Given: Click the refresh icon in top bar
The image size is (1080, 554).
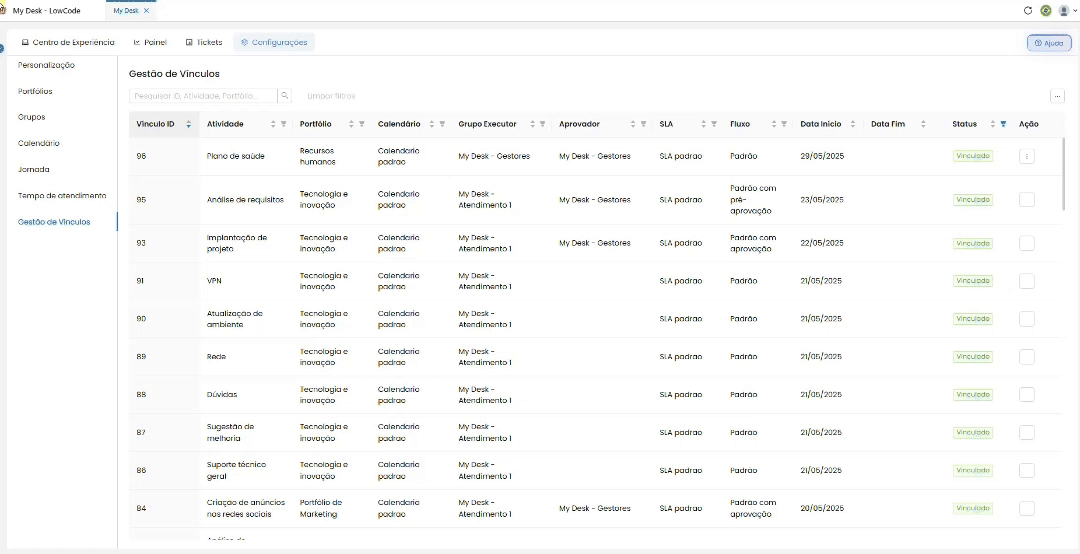Looking at the screenshot, I should click(1028, 10).
